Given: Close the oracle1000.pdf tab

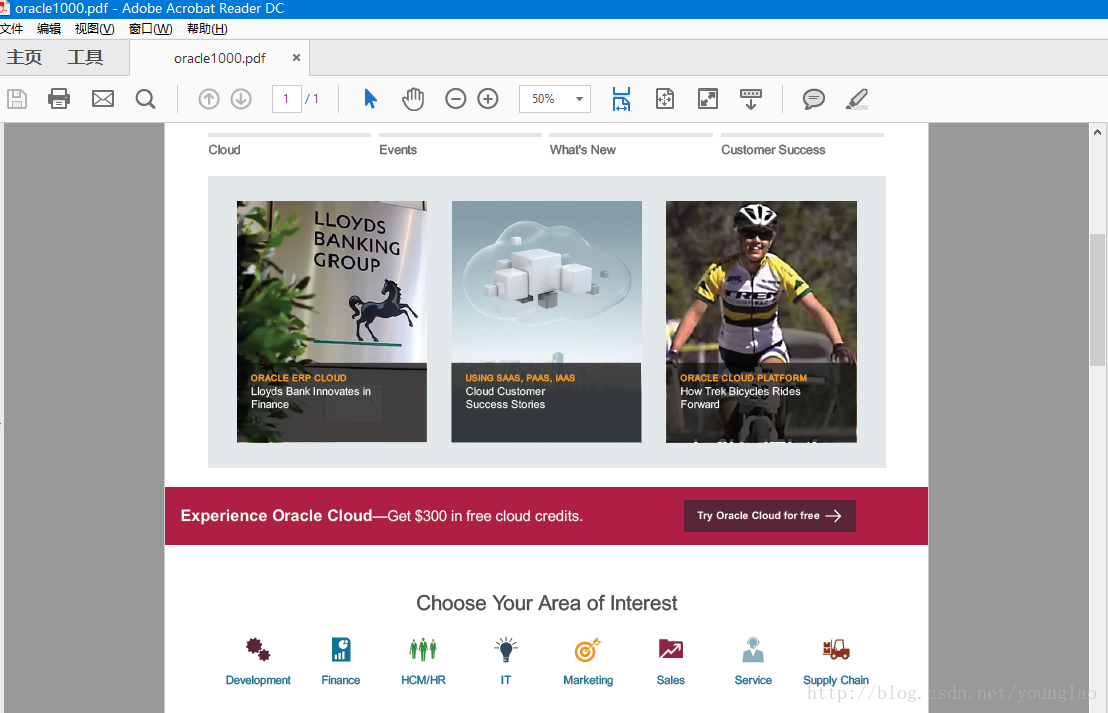Looking at the screenshot, I should (296, 58).
